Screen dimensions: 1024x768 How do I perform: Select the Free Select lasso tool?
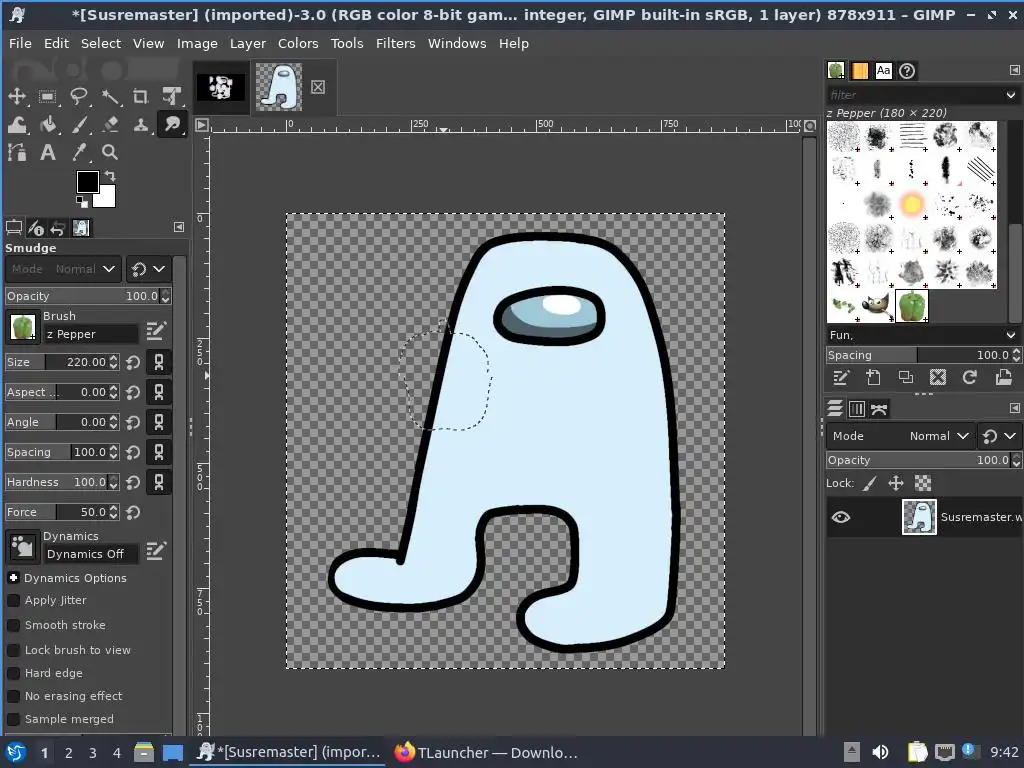click(79, 97)
